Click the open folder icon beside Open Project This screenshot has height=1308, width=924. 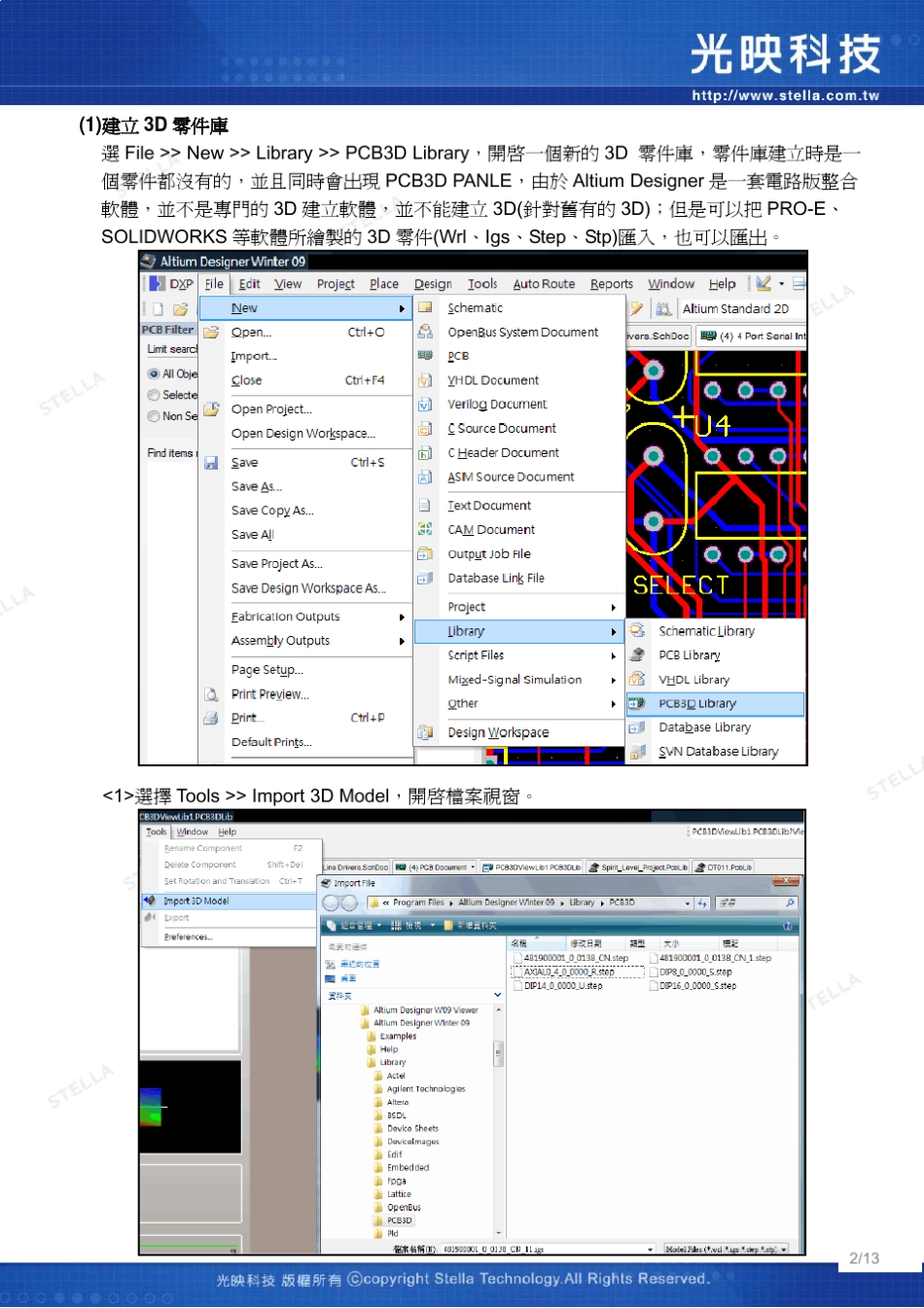tap(211, 409)
